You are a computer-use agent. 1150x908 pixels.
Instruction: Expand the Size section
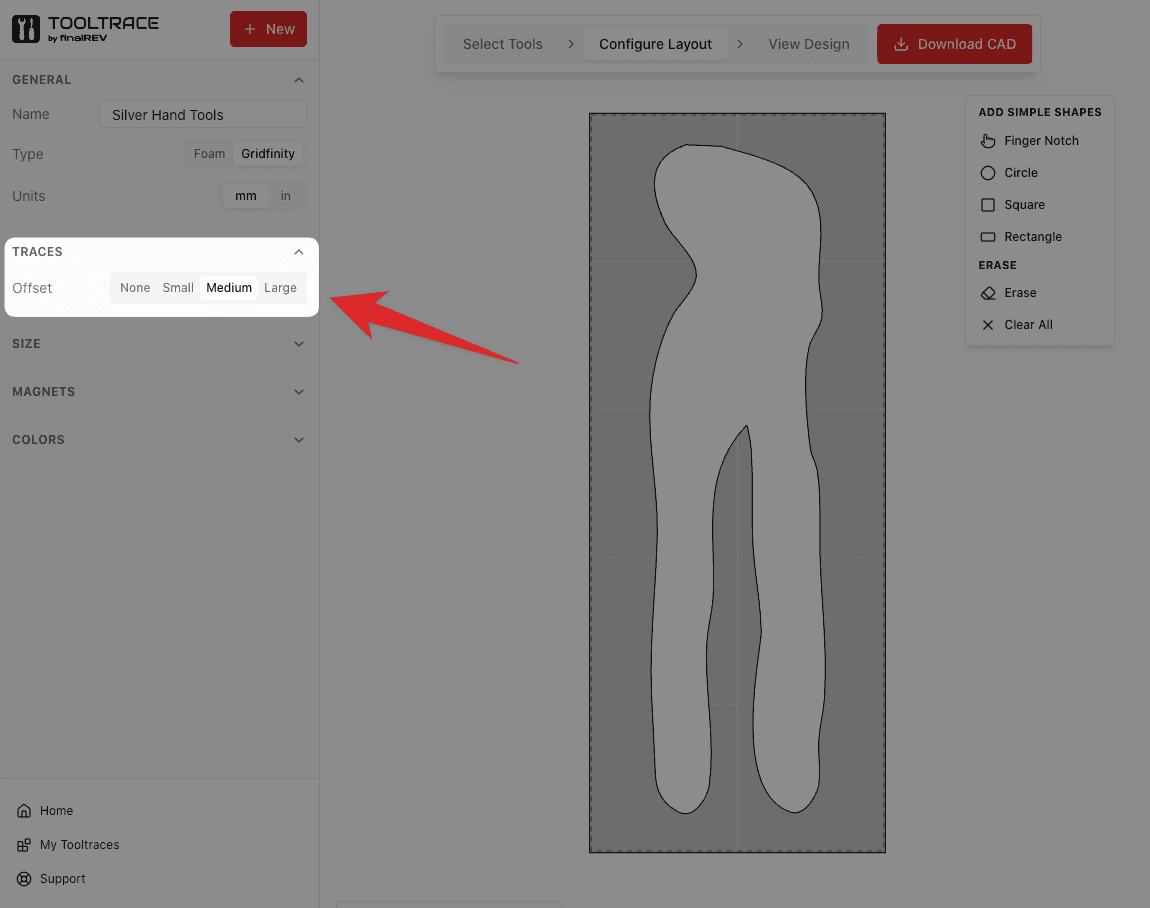(158, 343)
